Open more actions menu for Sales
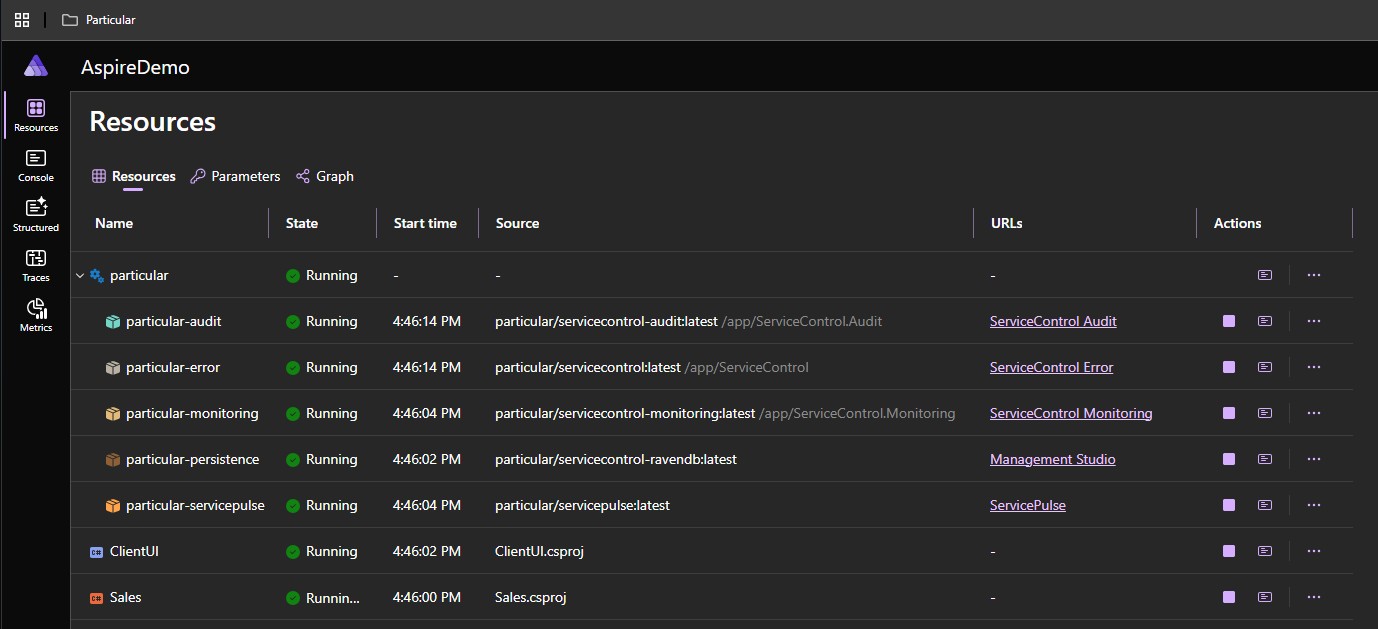The image size is (1378, 629). [x=1314, y=597]
